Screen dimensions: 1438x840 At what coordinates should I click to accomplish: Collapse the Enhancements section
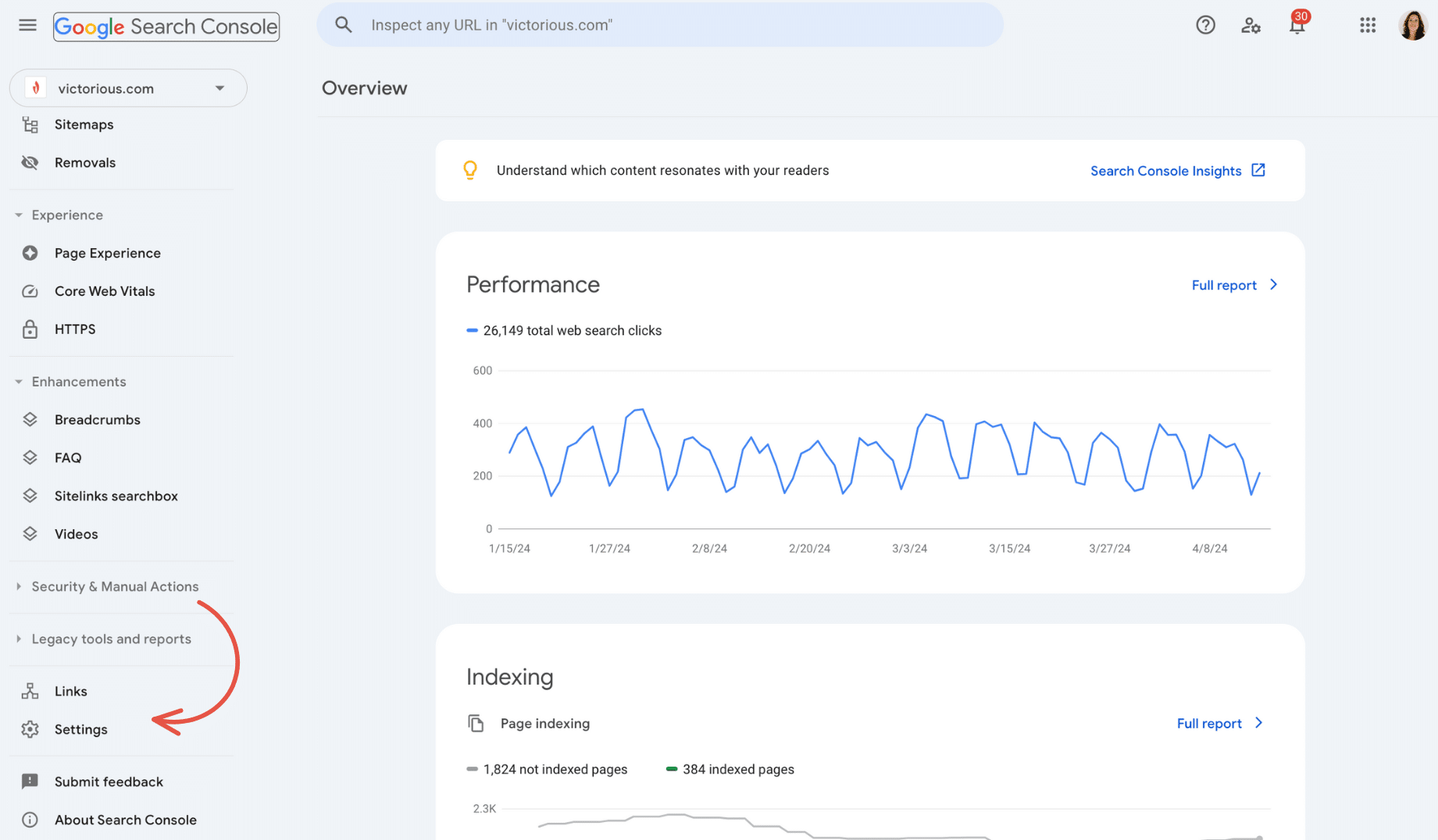(x=19, y=382)
